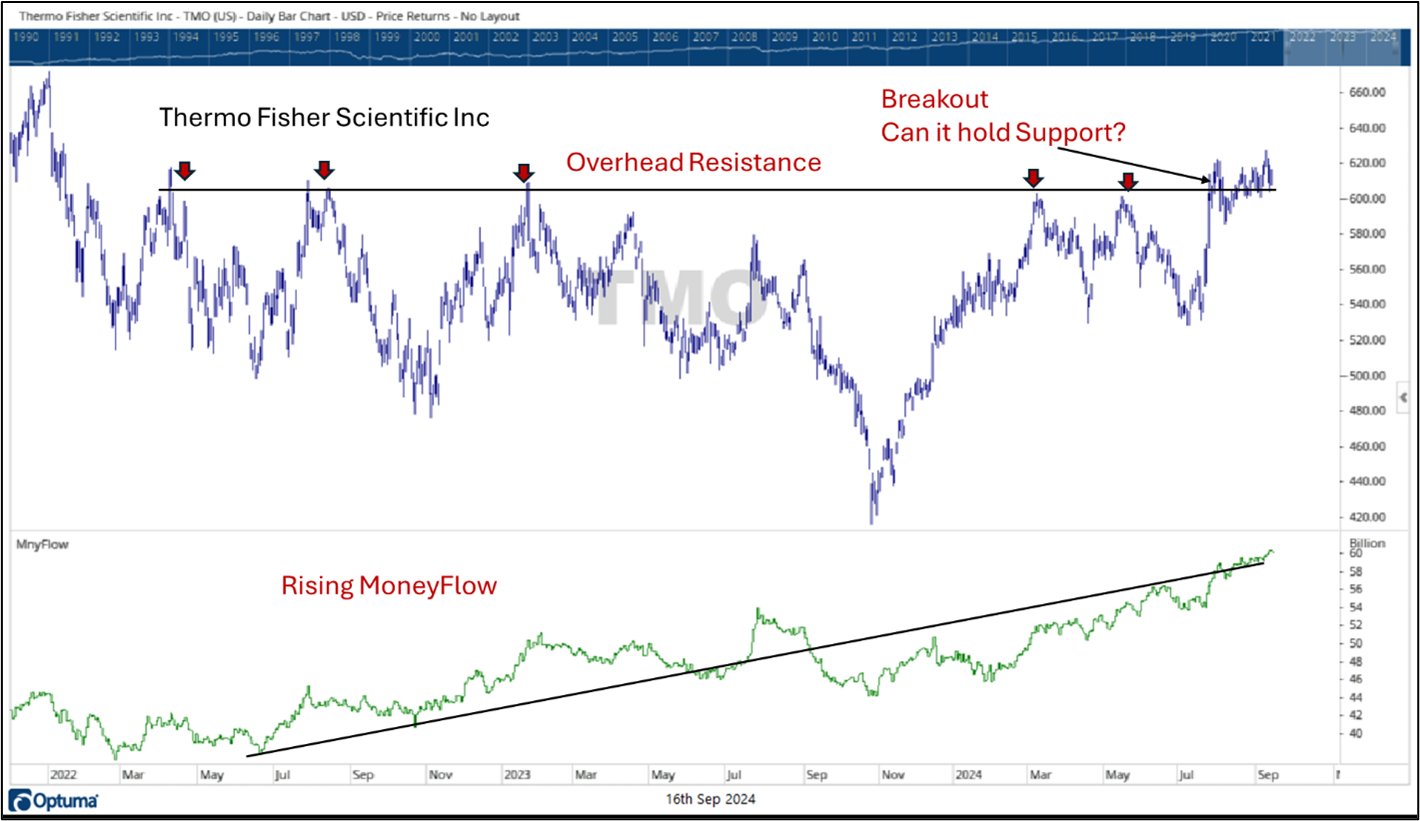Click the 2022 label on the bottom date axis
Screen dimensions: 1420x821
pos(63,774)
